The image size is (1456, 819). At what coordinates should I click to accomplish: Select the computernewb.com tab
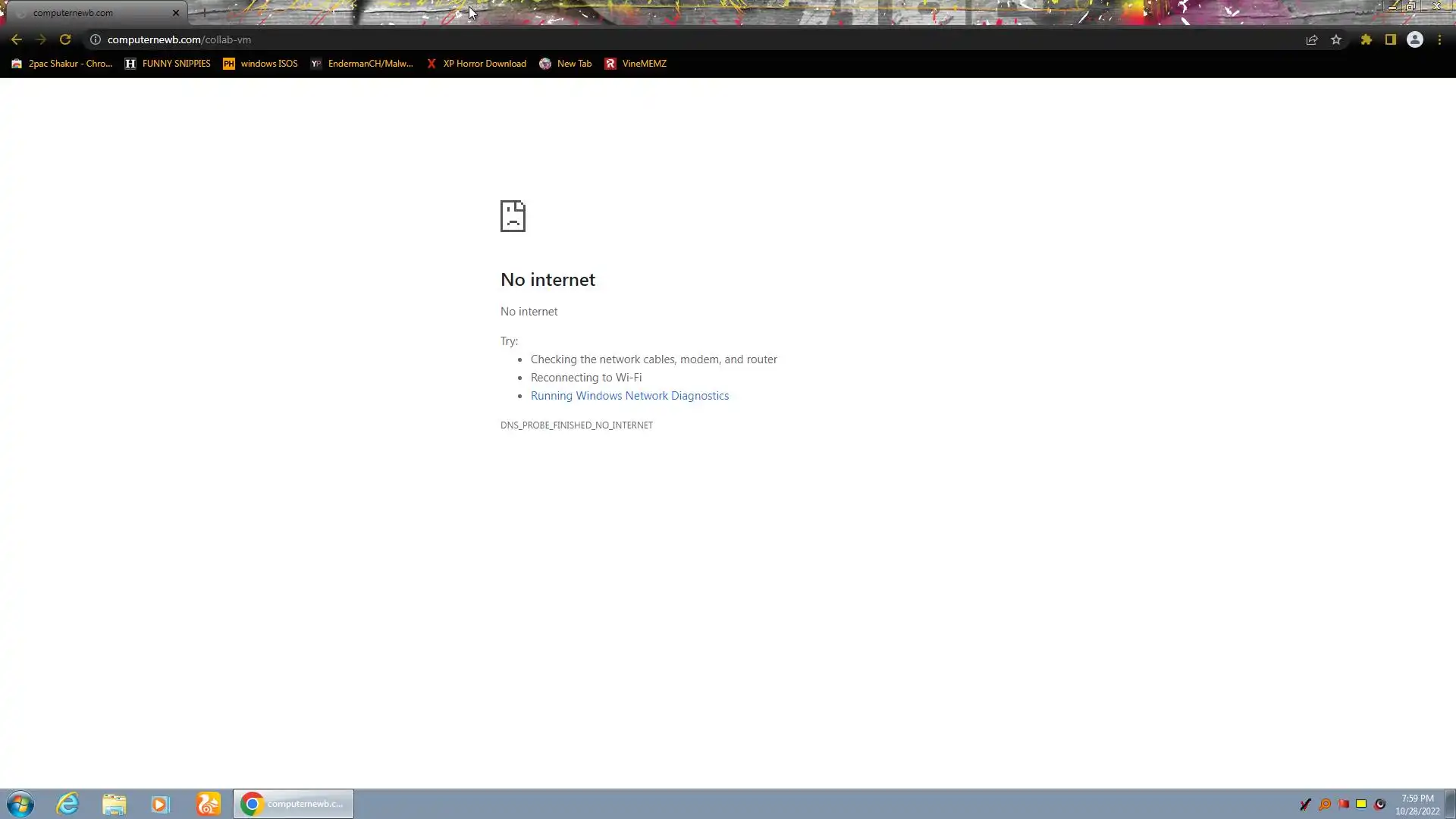(83, 13)
